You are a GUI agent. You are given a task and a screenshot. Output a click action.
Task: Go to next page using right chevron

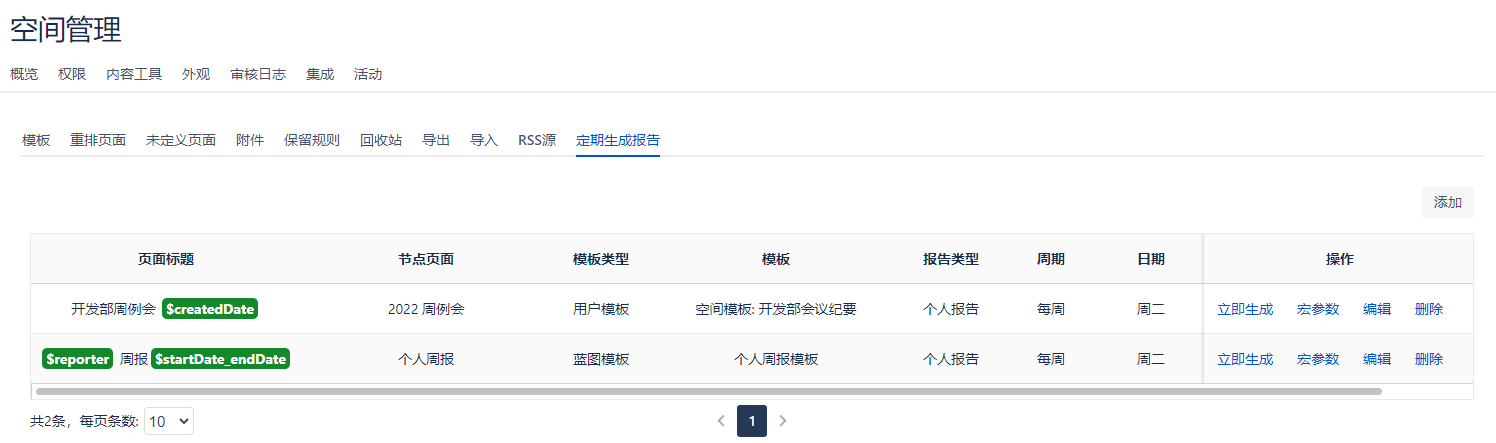(783, 421)
